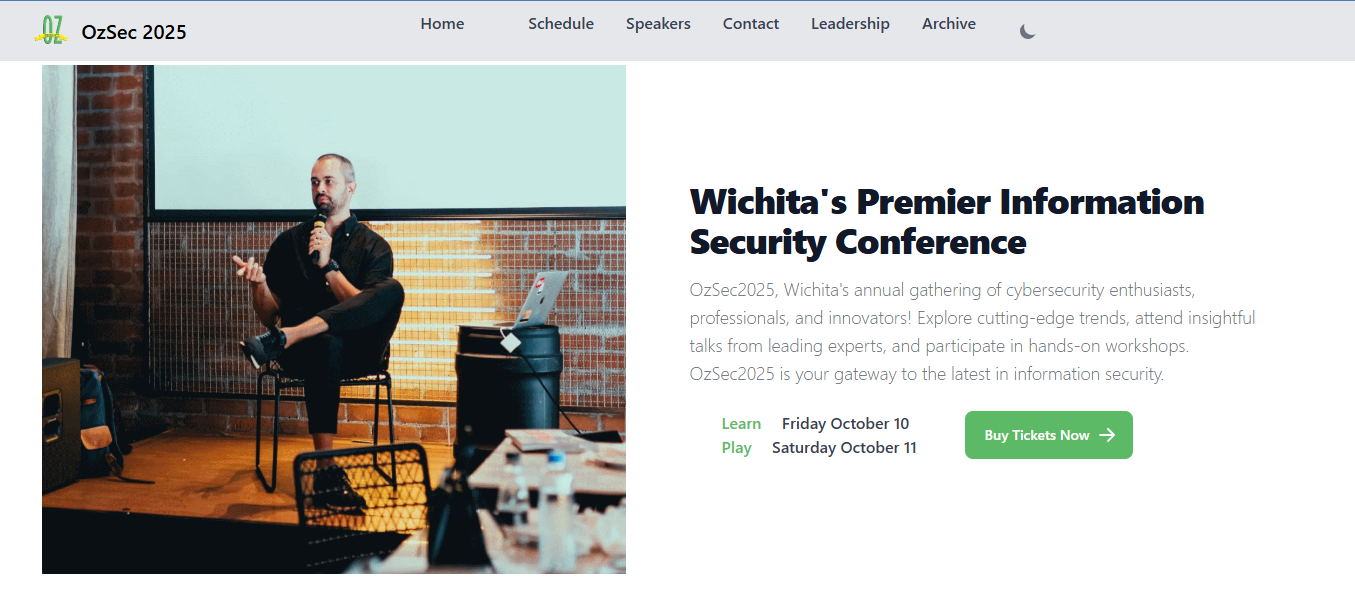Screen dimensions: 1355x595
Task: Toggle dark mode with the moon icon
Action: click(1027, 31)
